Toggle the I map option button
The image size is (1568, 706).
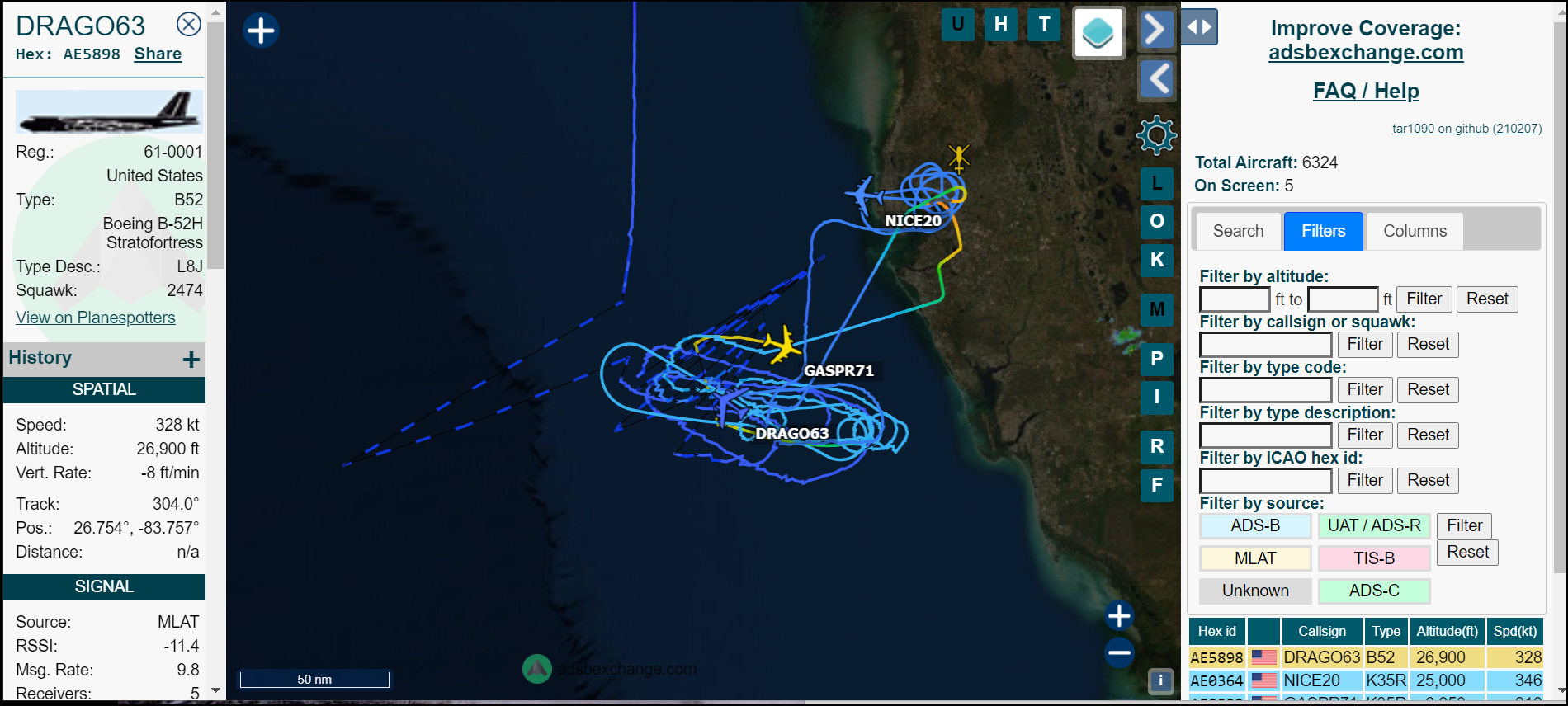coord(1157,397)
